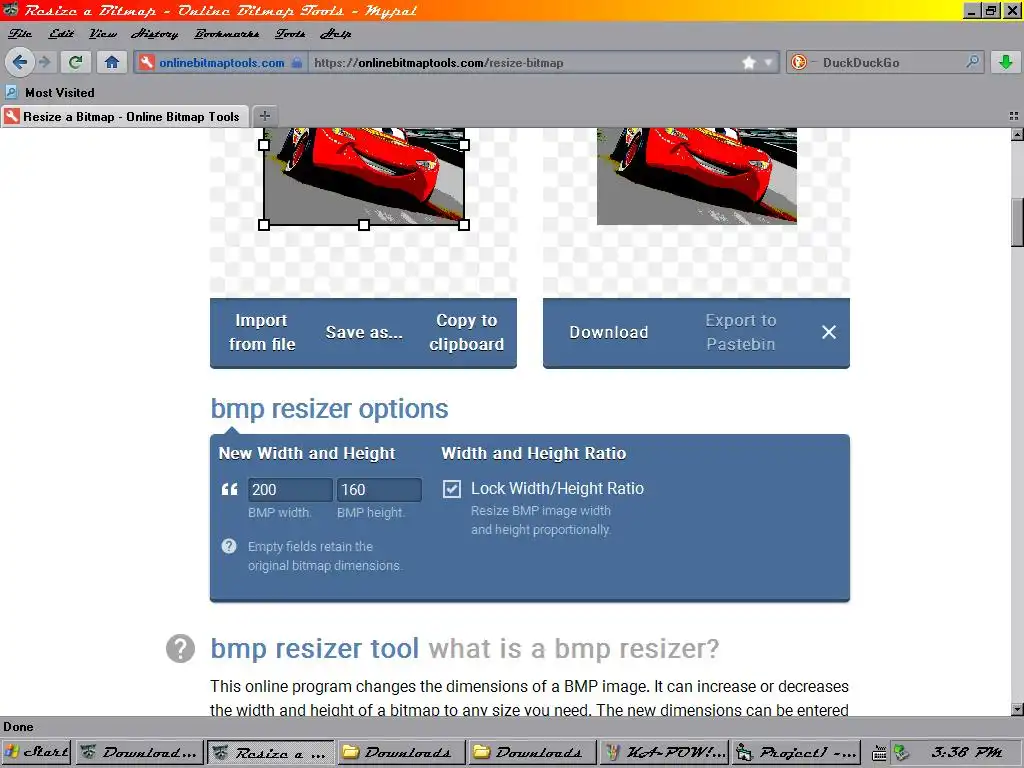Click the bmp resizer options heading
This screenshot has width=1024, height=768.
(329, 409)
